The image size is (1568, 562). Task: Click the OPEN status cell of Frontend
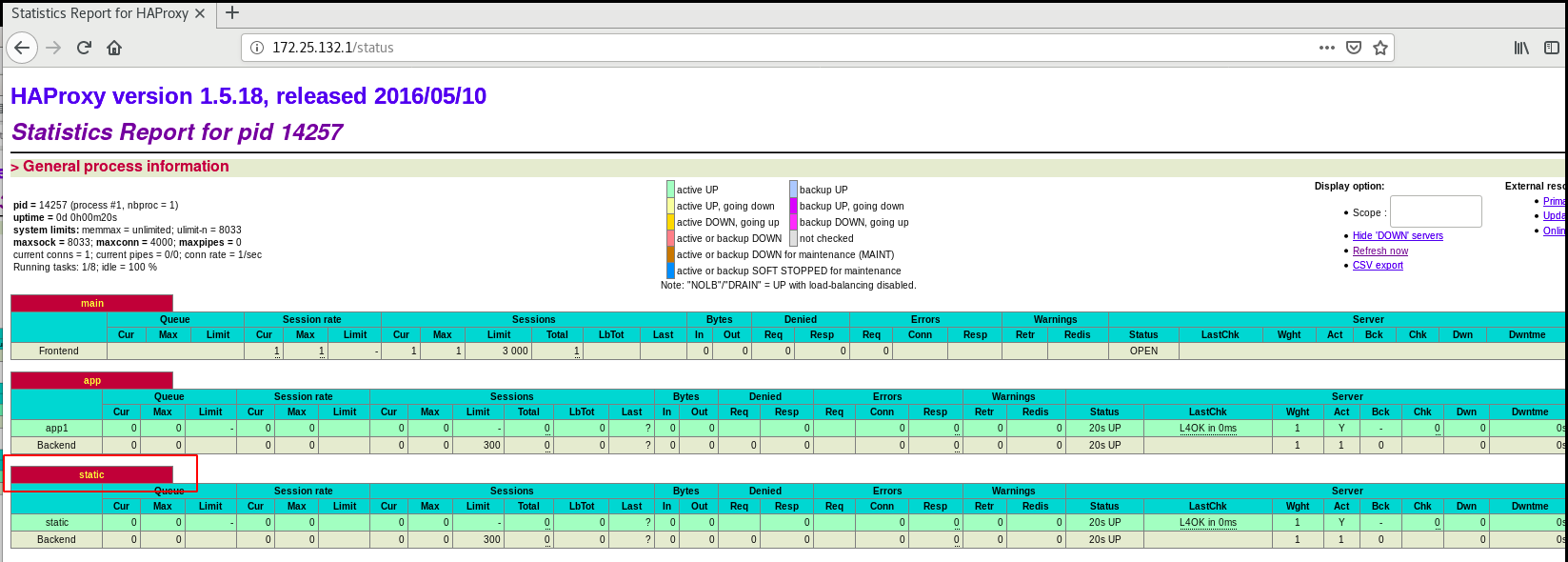click(x=1143, y=351)
